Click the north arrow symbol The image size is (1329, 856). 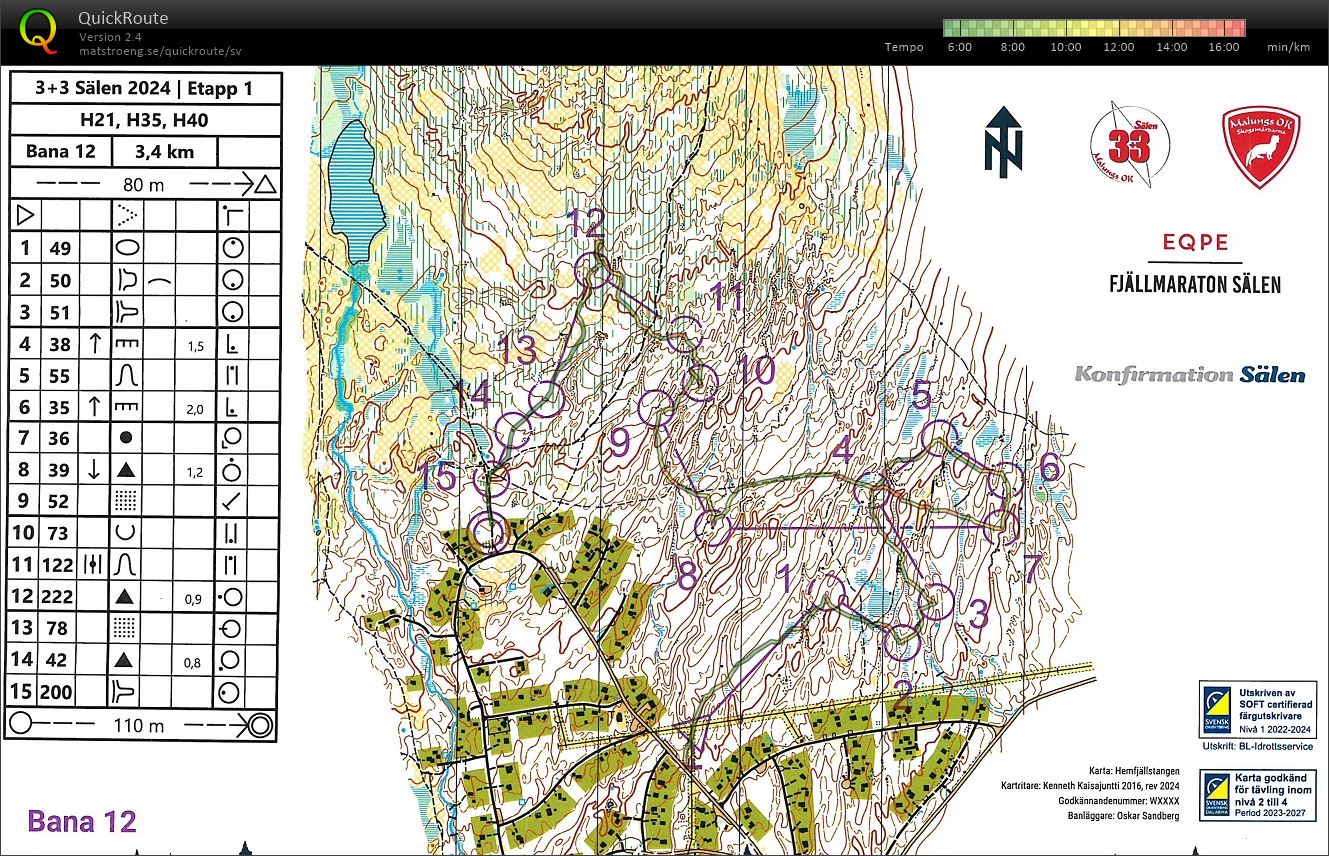pos(1003,142)
